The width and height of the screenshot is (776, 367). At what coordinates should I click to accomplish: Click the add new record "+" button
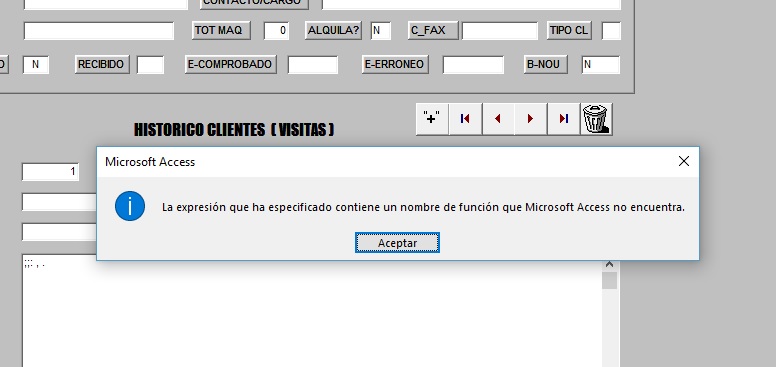pyautogui.click(x=432, y=119)
